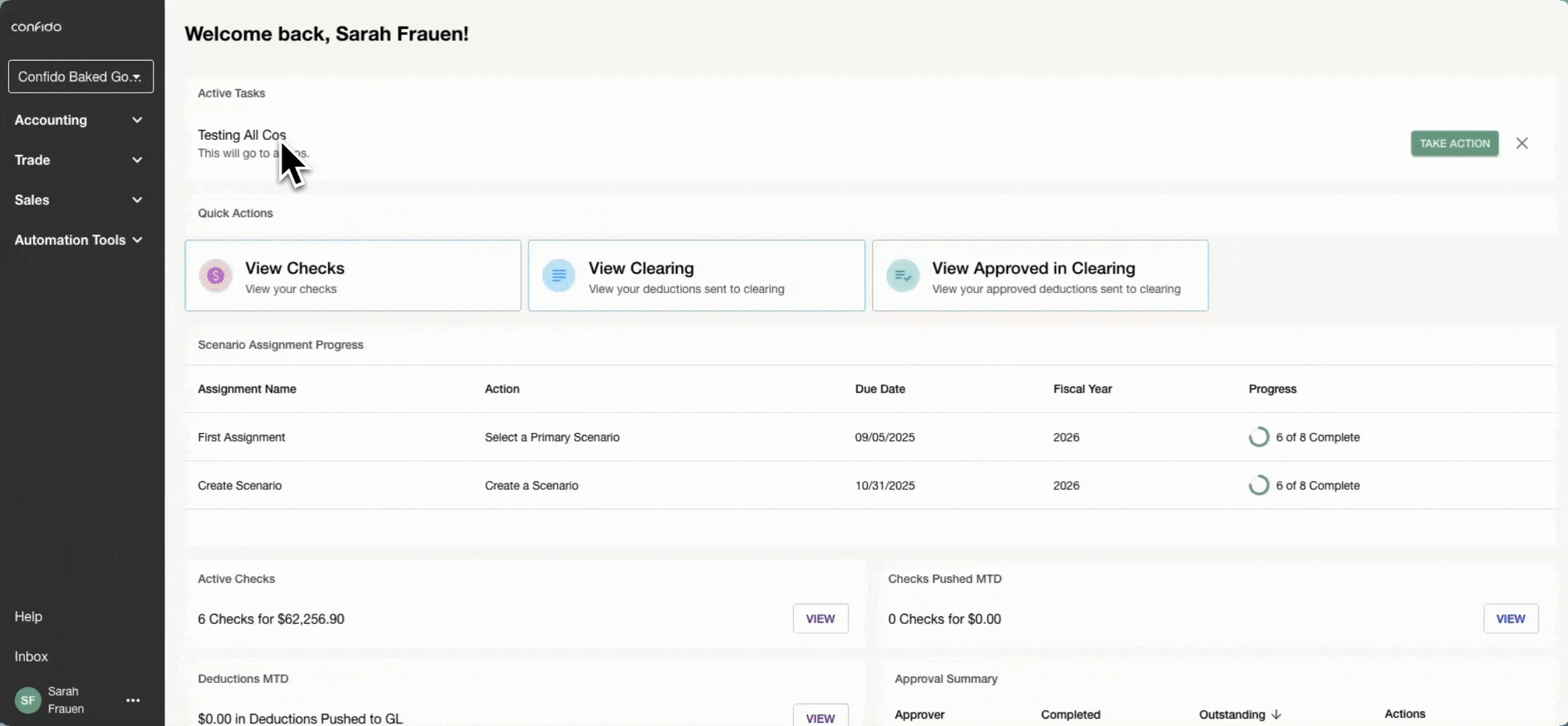Dismiss the Testing All Cos task
Viewport: 1568px width, 726px height.
pyautogui.click(x=1522, y=143)
